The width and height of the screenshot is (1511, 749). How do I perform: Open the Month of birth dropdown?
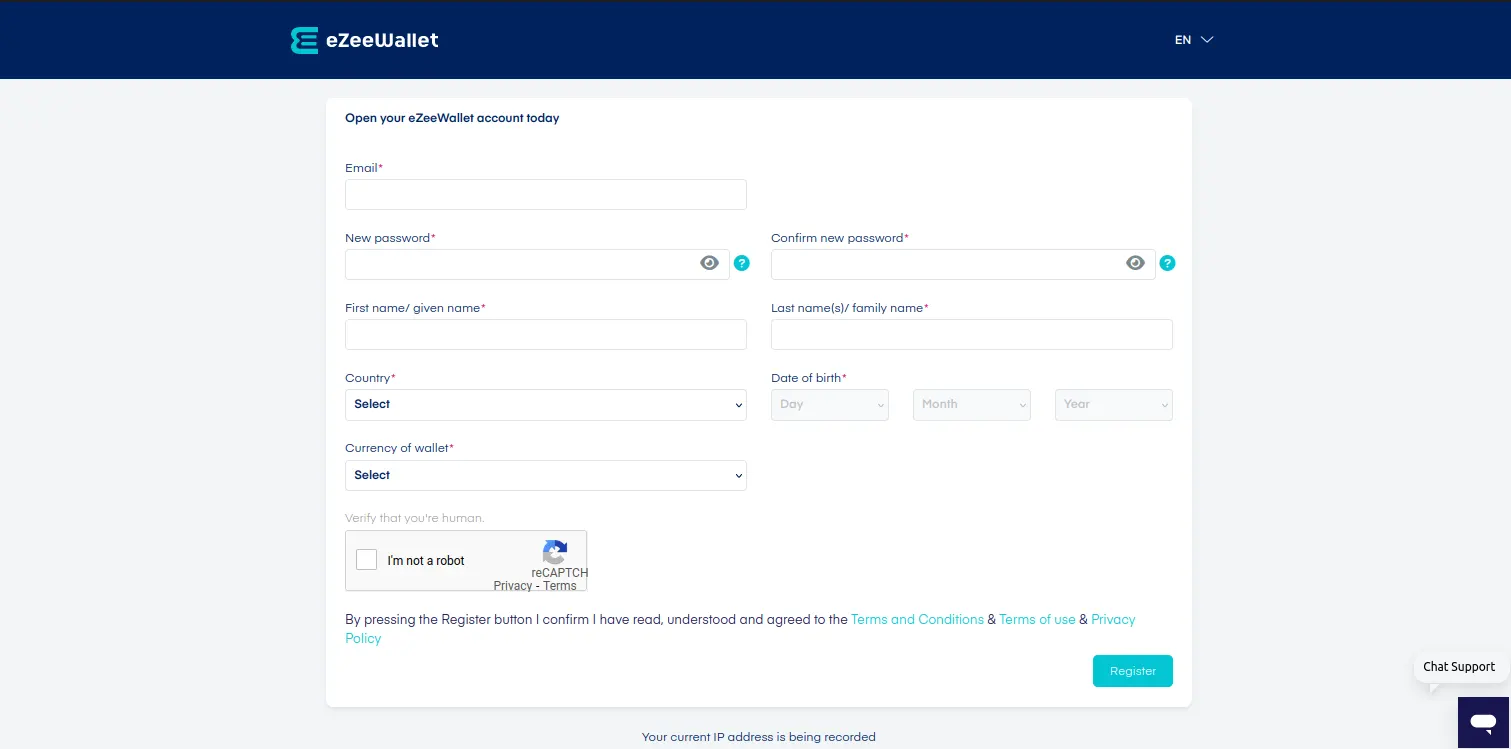point(972,405)
